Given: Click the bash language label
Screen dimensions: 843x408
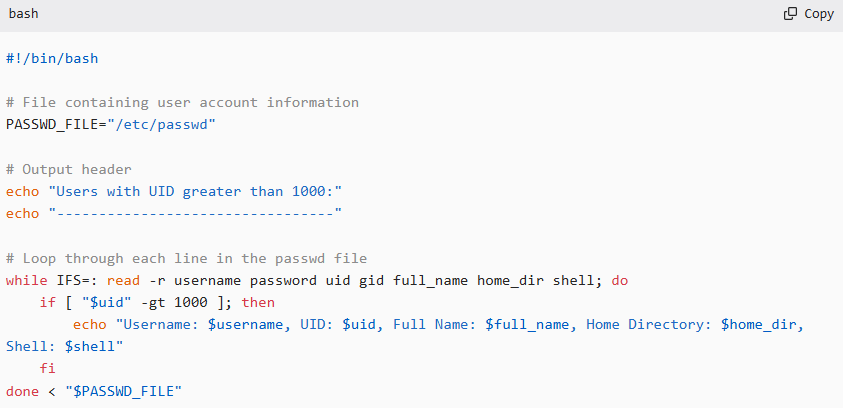Looking at the screenshot, I should click(24, 14).
